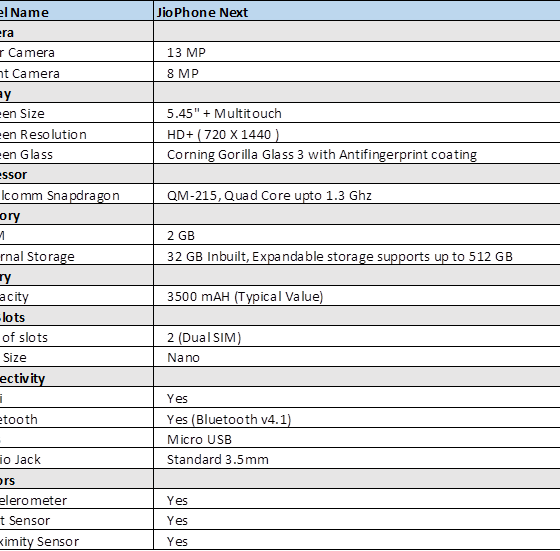Screen dimensions: 560x551
Task: Click the Camera label above Front Camera
Action: click(x=31, y=53)
